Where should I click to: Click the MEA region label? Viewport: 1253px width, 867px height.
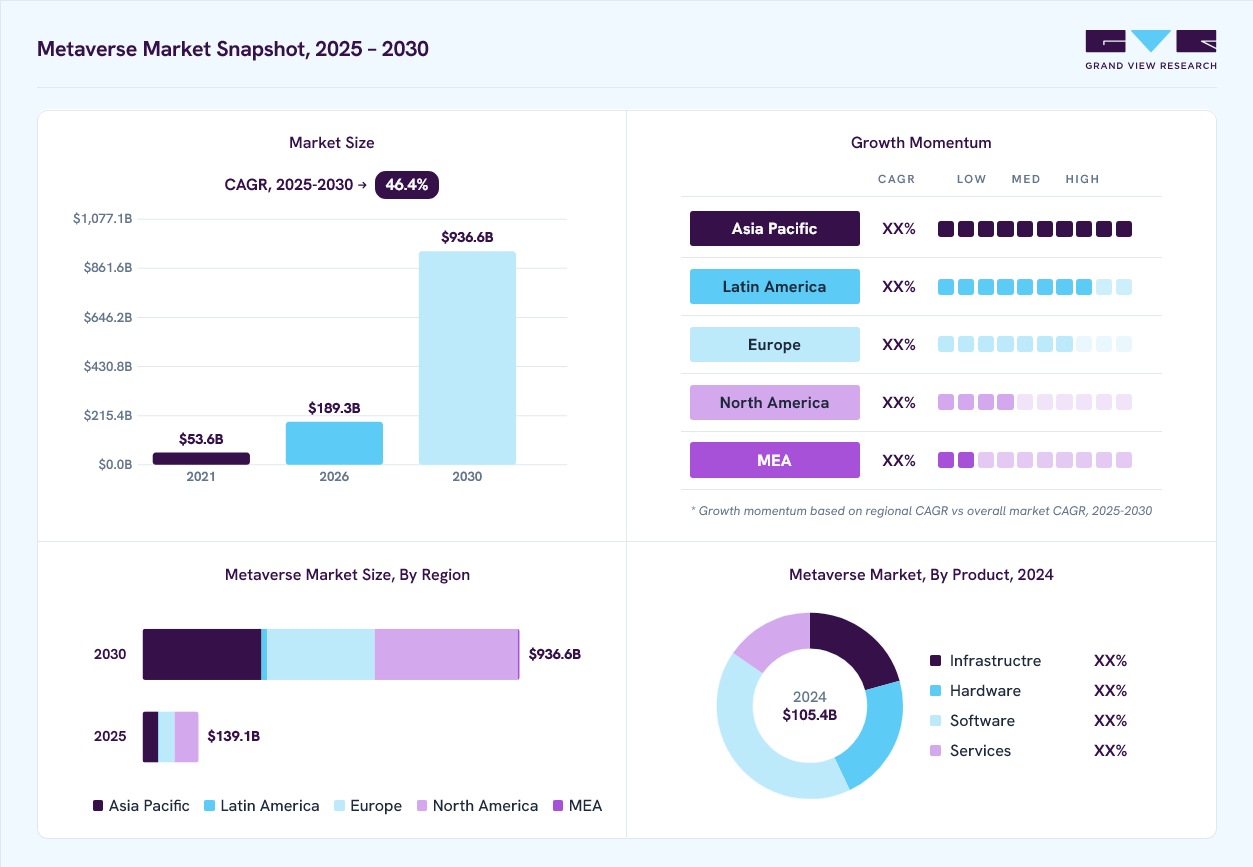pyautogui.click(x=775, y=460)
